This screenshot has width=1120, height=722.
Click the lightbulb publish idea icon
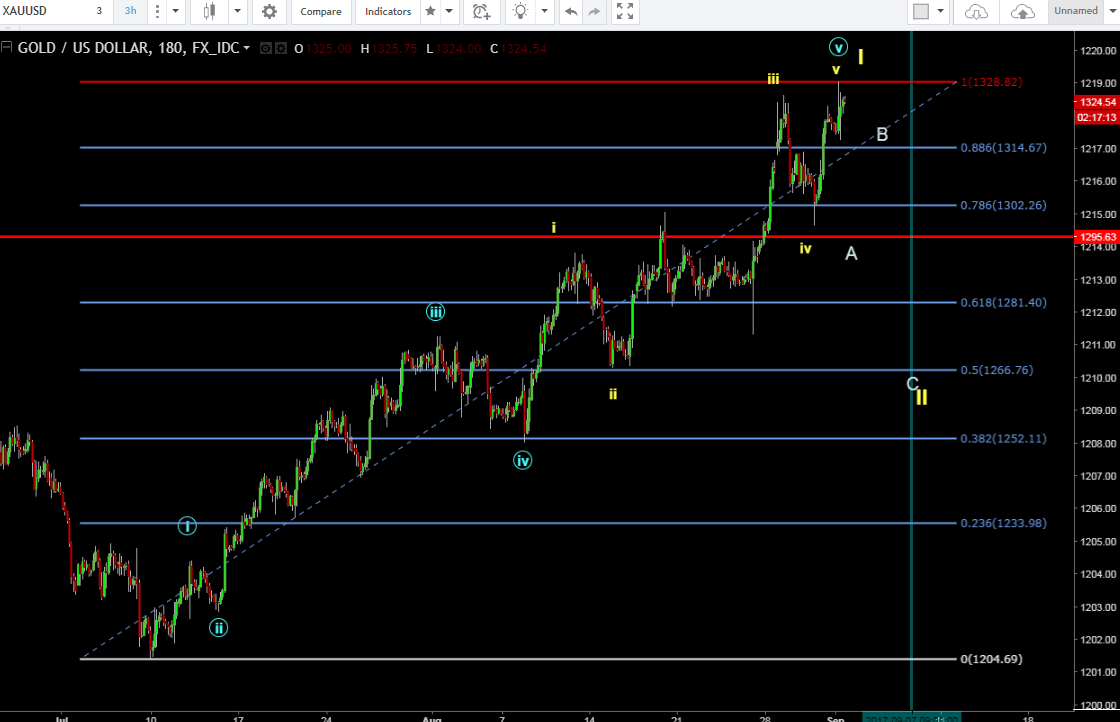pos(520,11)
